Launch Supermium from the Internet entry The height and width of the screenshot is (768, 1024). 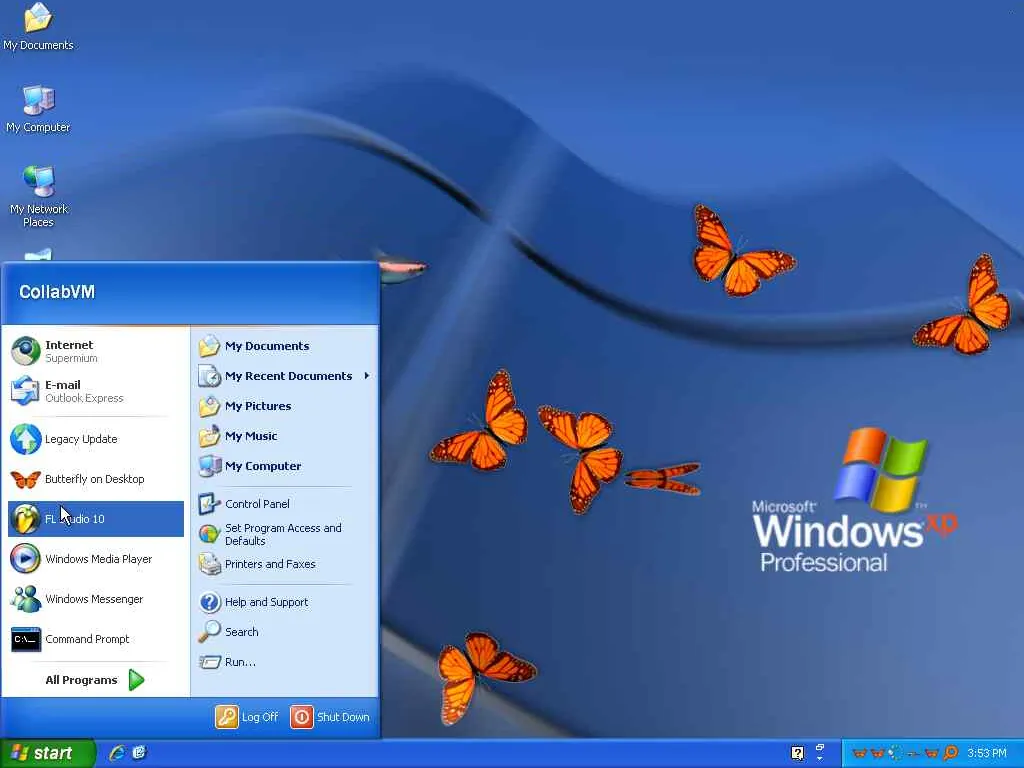[95, 351]
